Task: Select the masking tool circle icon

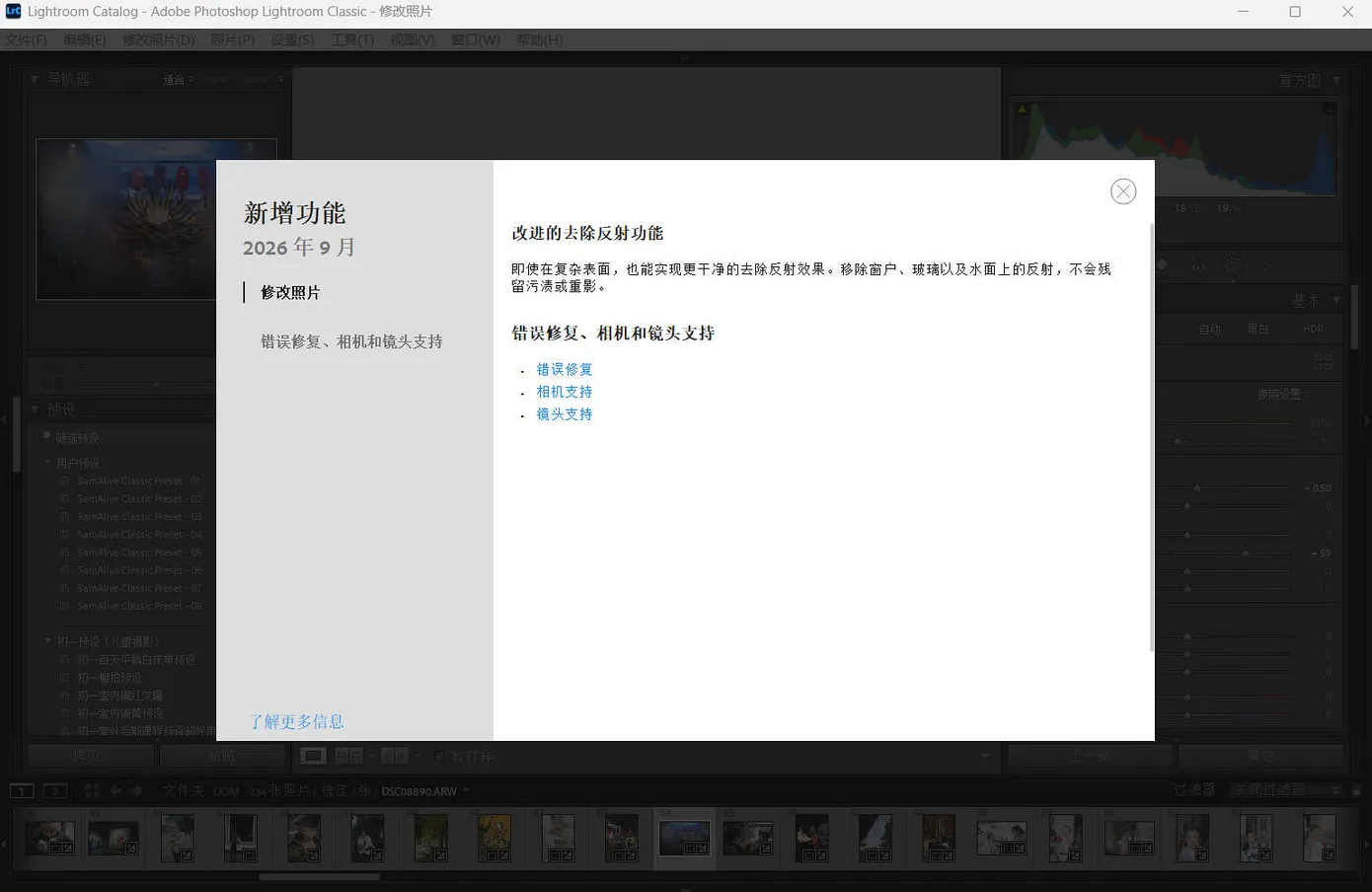Action: [1233, 265]
